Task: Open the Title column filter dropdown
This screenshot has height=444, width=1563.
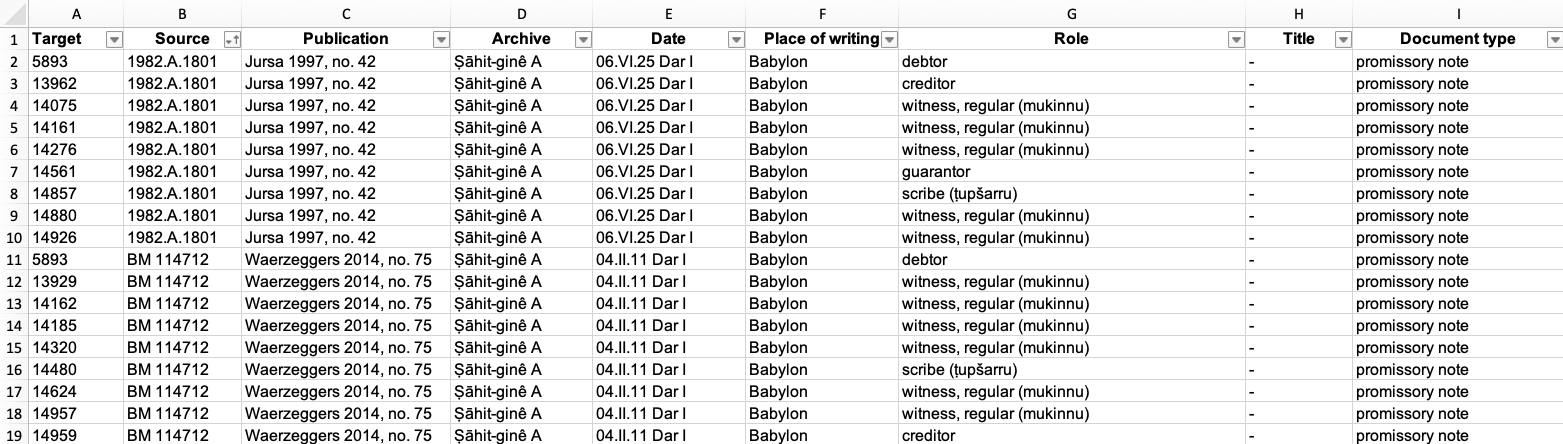Action: pyautogui.click(x=1343, y=39)
